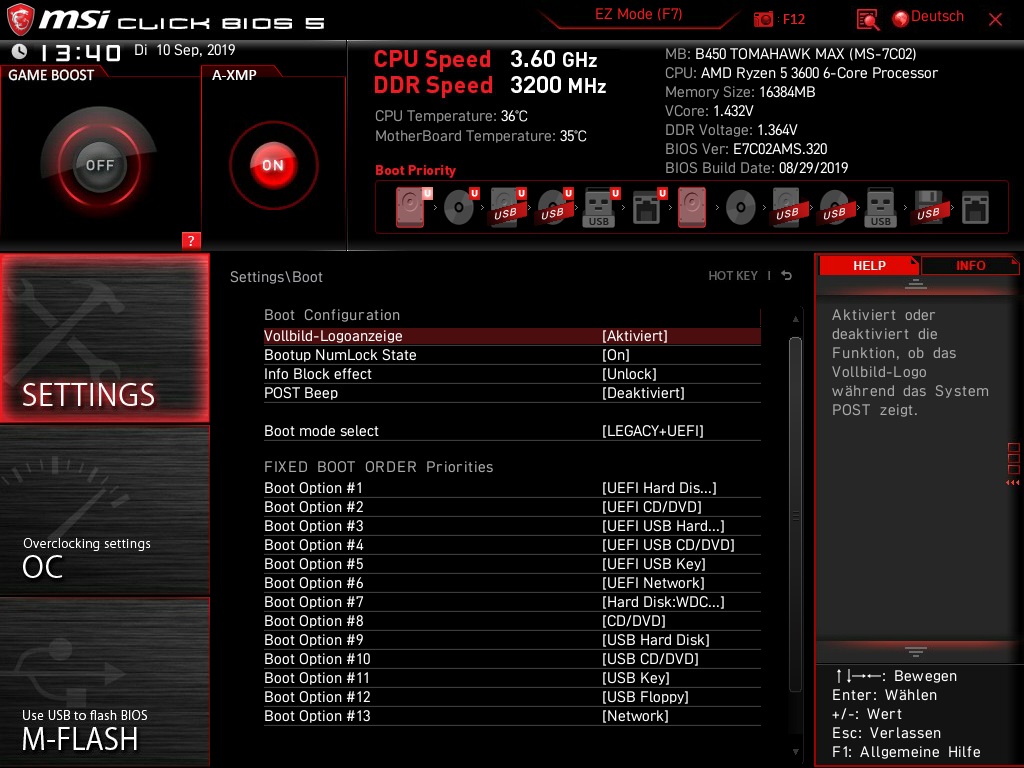Image resolution: width=1024 pixels, height=768 pixels.
Task: Change Vollbild-Logoanzeige value Aktiviert
Action: [x=634, y=336]
